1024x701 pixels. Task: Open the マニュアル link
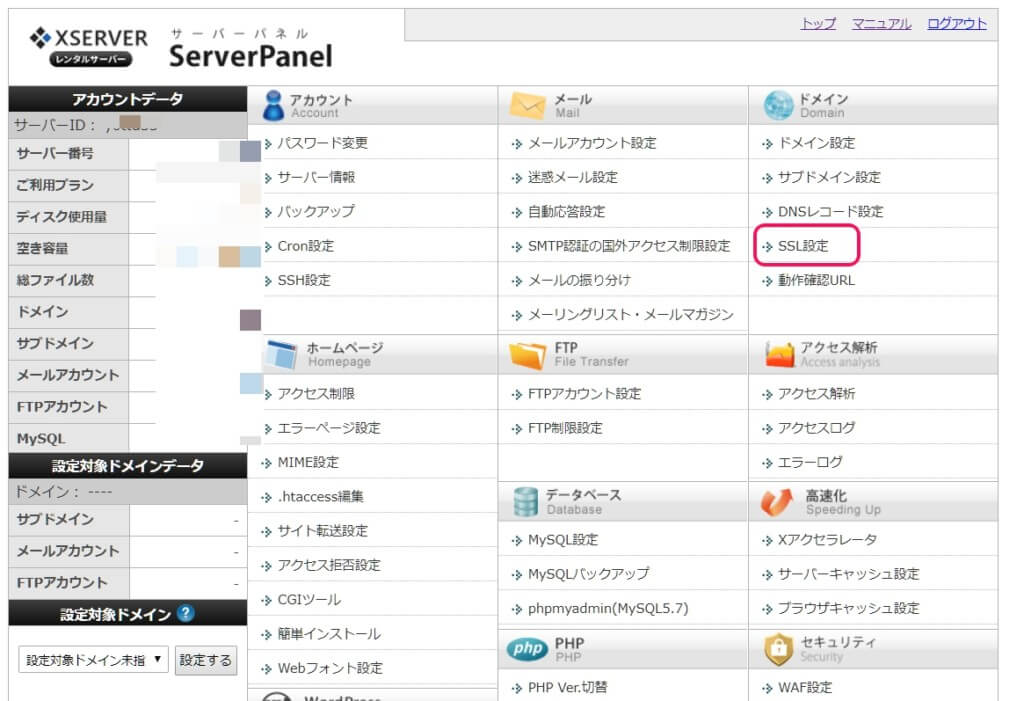880,23
